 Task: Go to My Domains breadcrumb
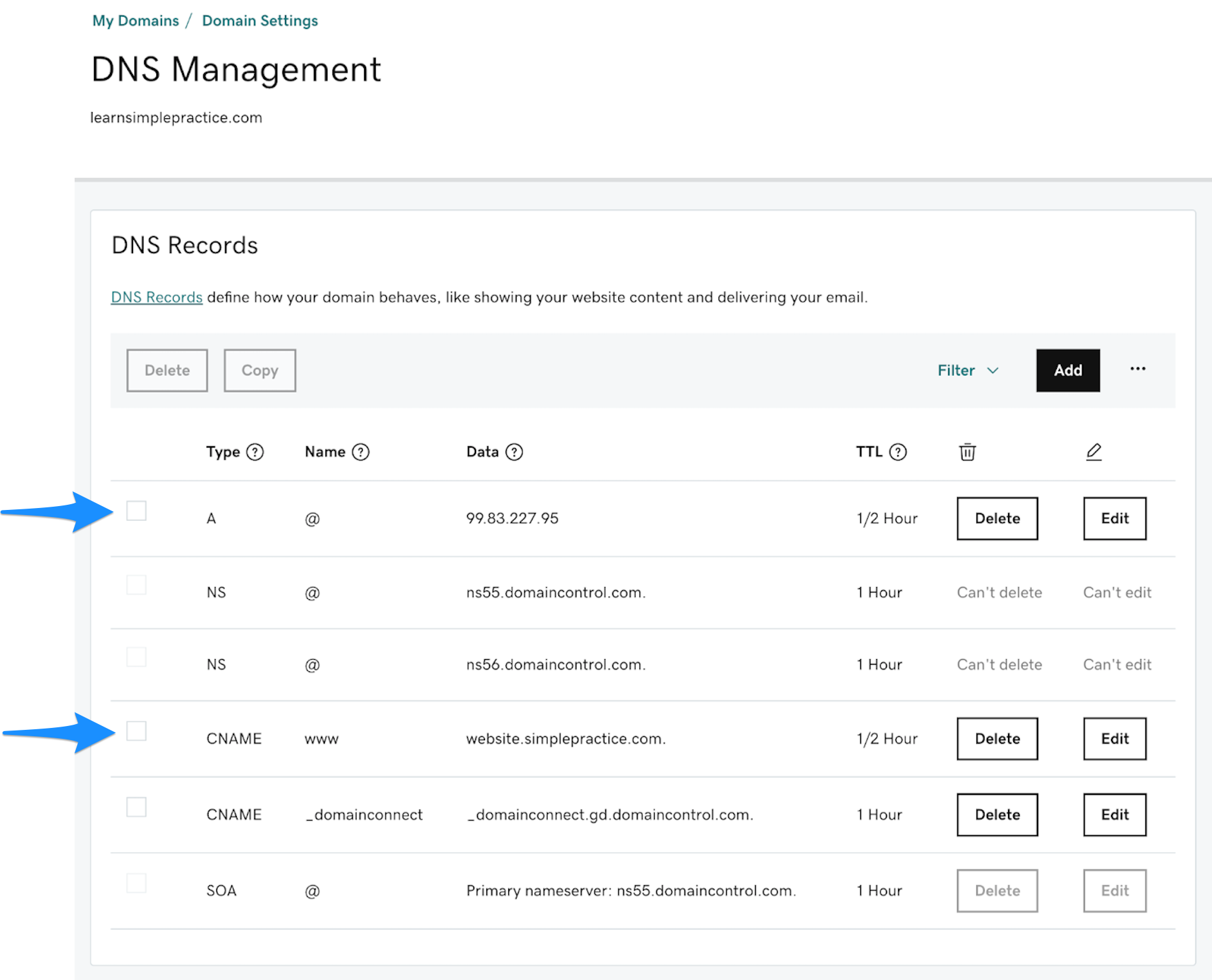[136, 21]
